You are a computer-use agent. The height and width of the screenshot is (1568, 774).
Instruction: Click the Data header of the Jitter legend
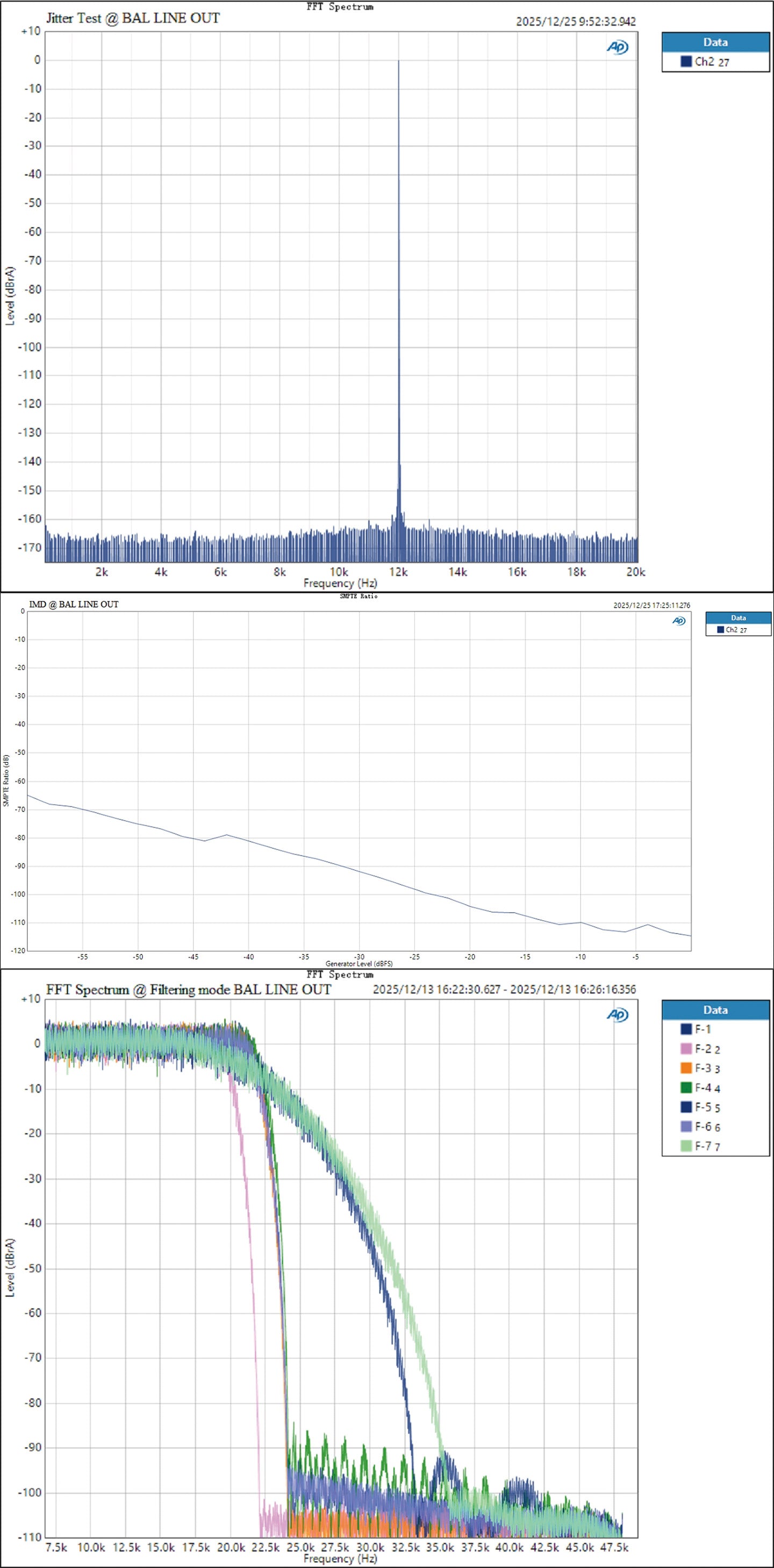coord(715,42)
